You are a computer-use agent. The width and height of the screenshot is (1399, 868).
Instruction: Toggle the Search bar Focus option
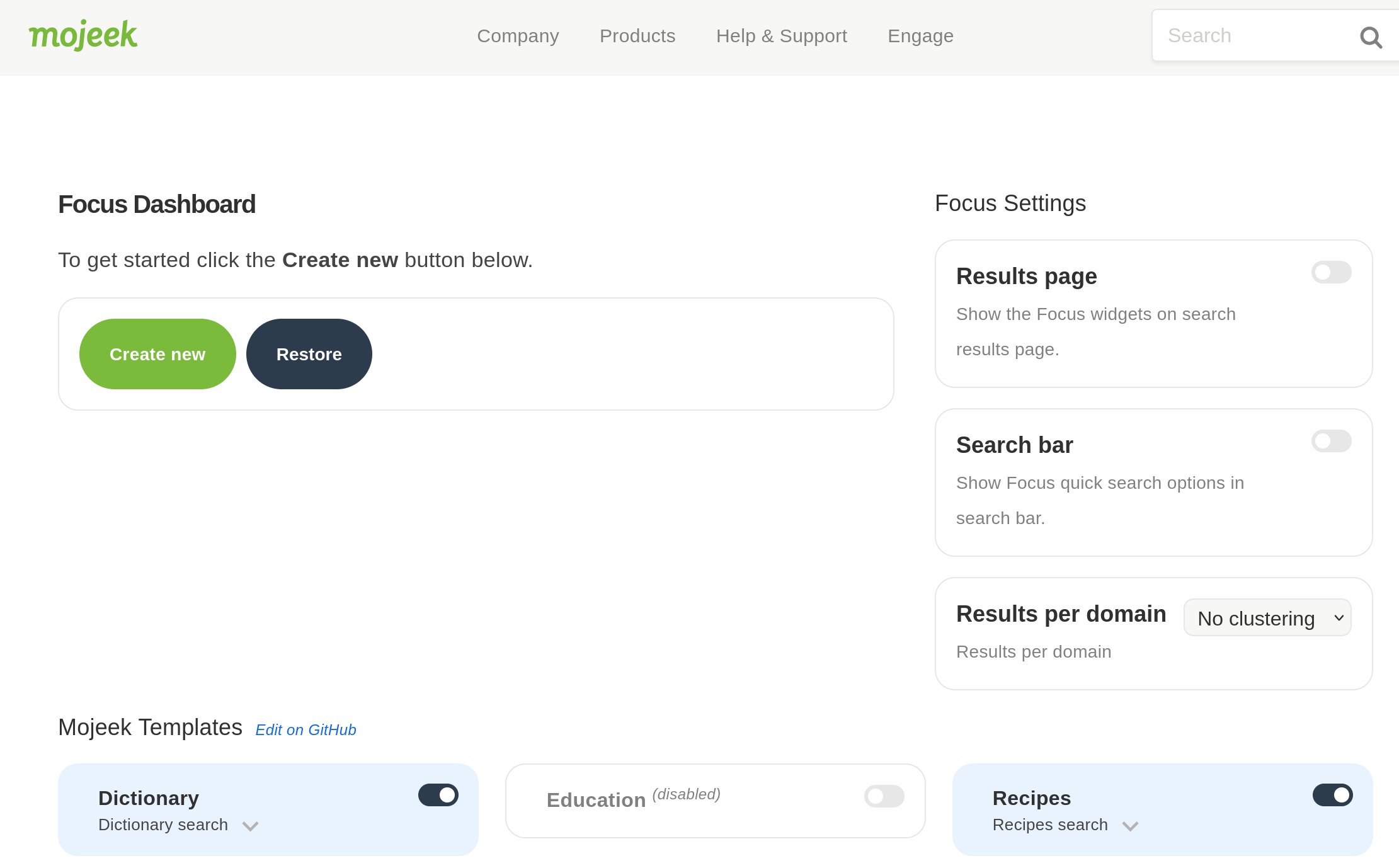click(1332, 440)
